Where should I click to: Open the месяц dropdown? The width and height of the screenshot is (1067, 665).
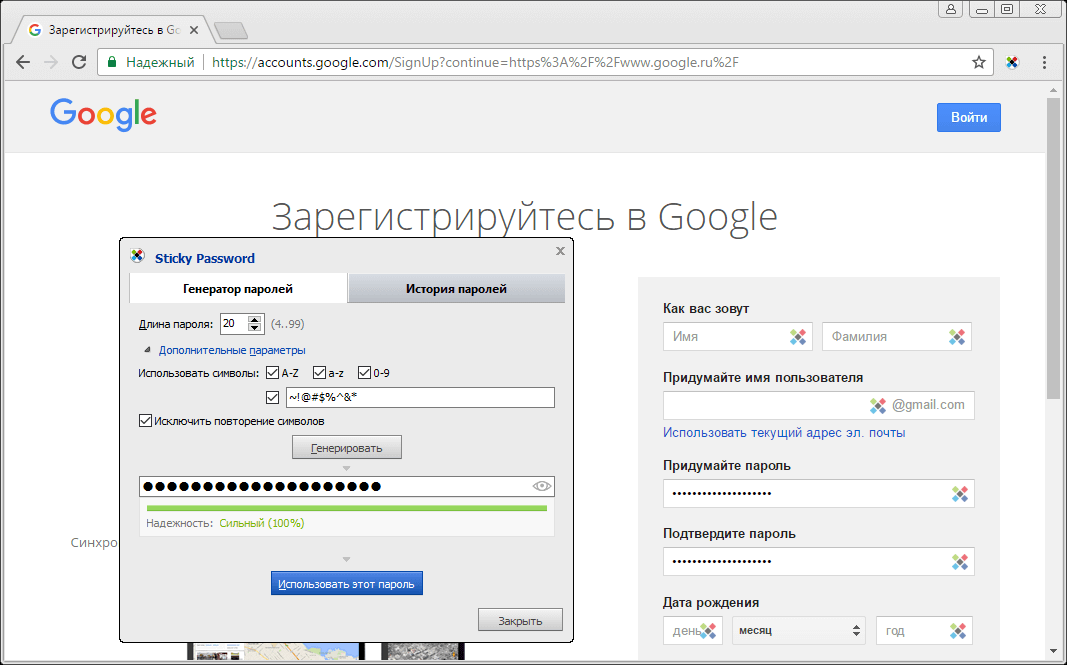(798, 630)
